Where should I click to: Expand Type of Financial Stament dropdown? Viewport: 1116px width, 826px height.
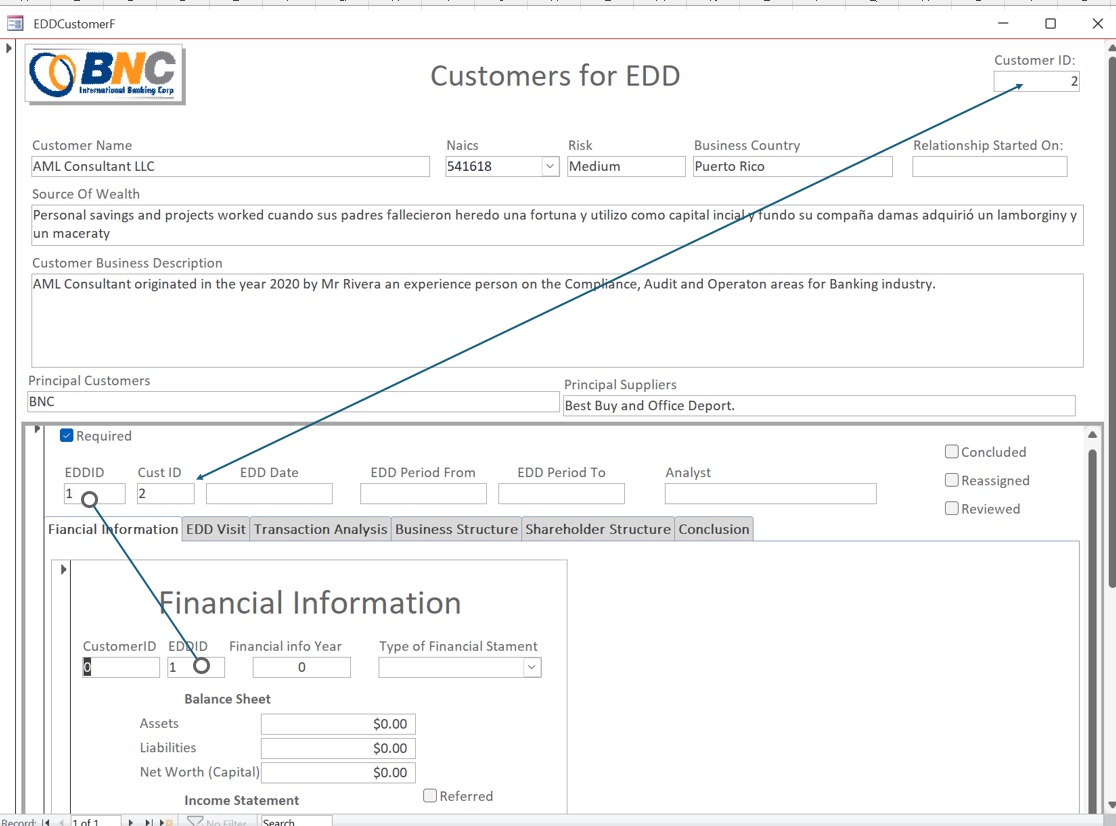(532, 668)
